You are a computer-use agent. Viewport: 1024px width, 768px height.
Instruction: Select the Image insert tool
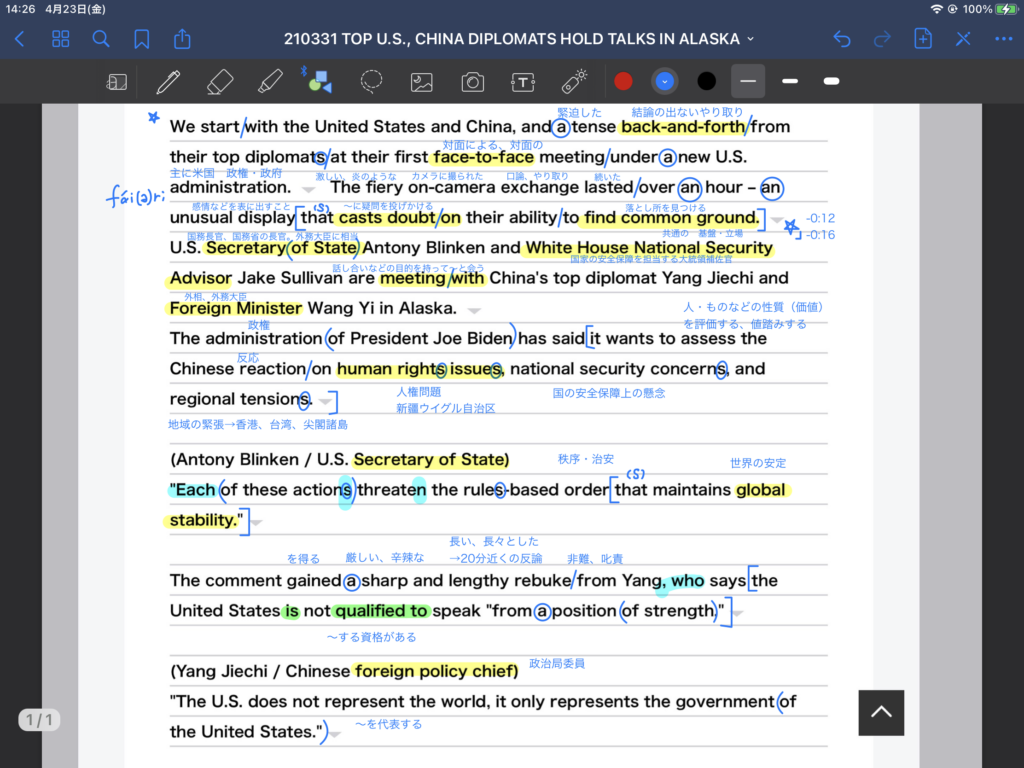point(422,82)
